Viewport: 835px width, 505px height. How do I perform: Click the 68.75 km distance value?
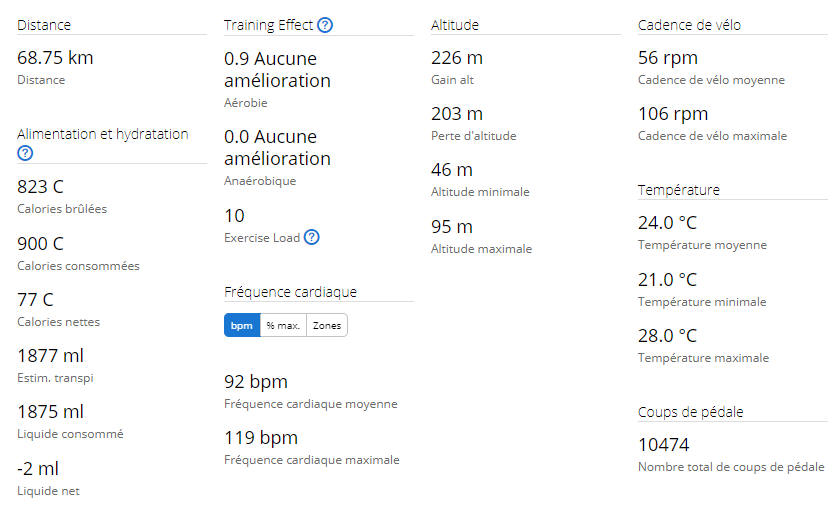[55, 58]
